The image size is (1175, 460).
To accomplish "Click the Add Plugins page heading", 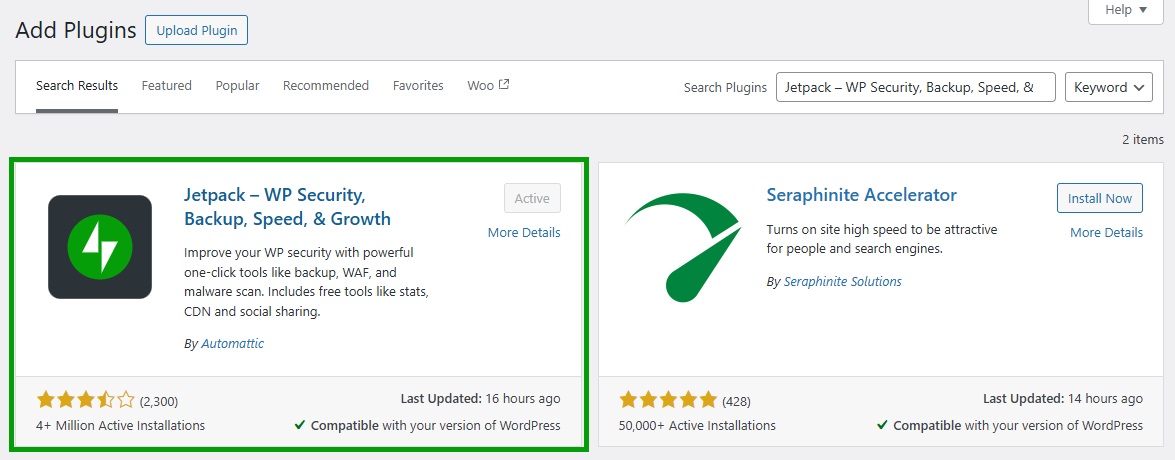I will click(76, 31).
